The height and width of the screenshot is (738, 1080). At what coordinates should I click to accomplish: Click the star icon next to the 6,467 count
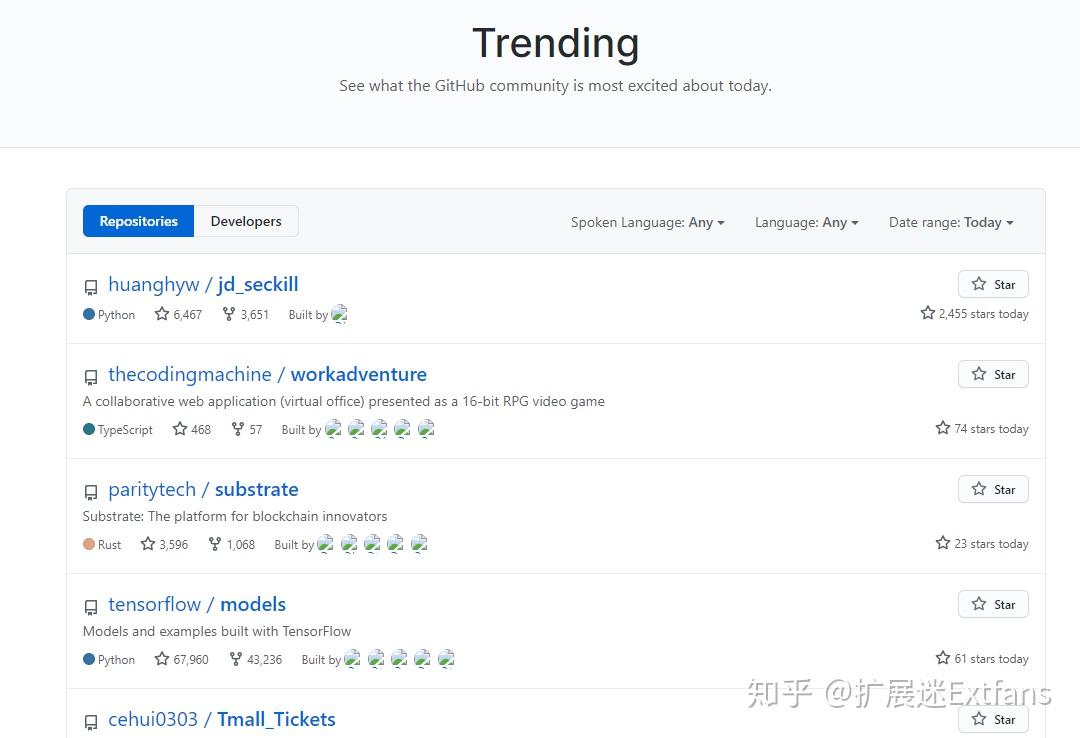161,314
